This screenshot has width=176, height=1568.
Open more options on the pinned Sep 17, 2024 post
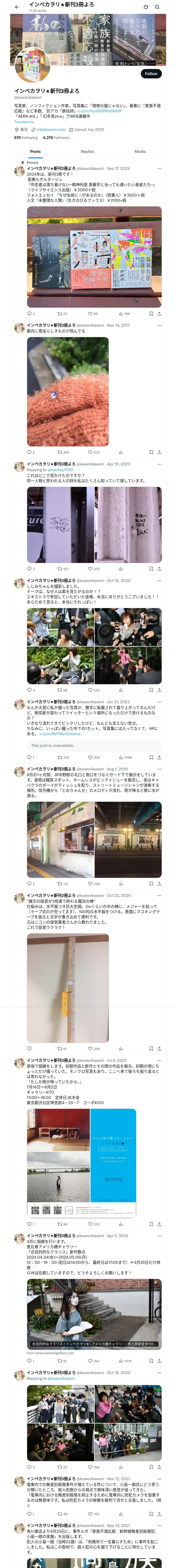click(x=159, y=169)
